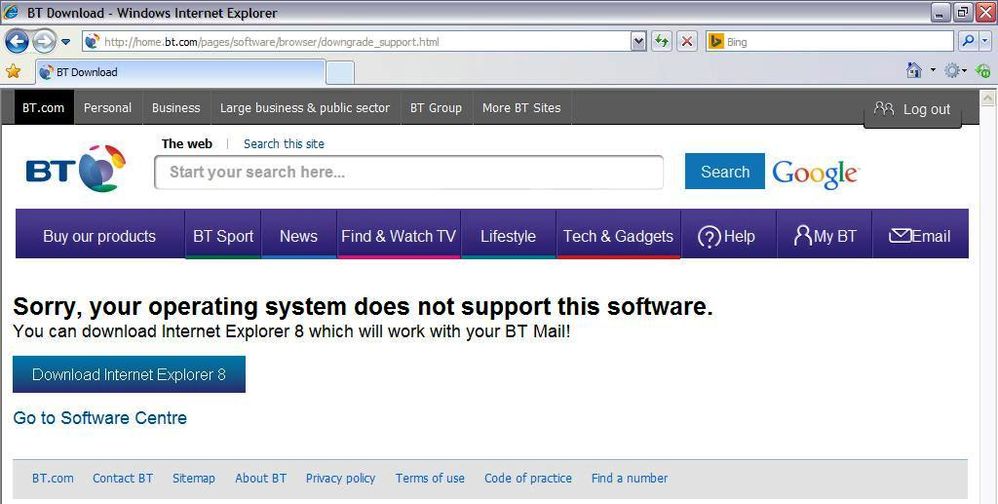Viewport: 998px width, 504px height.
Task: Follow the Go to Software Centre link
Action: click(x=100, y=418)
